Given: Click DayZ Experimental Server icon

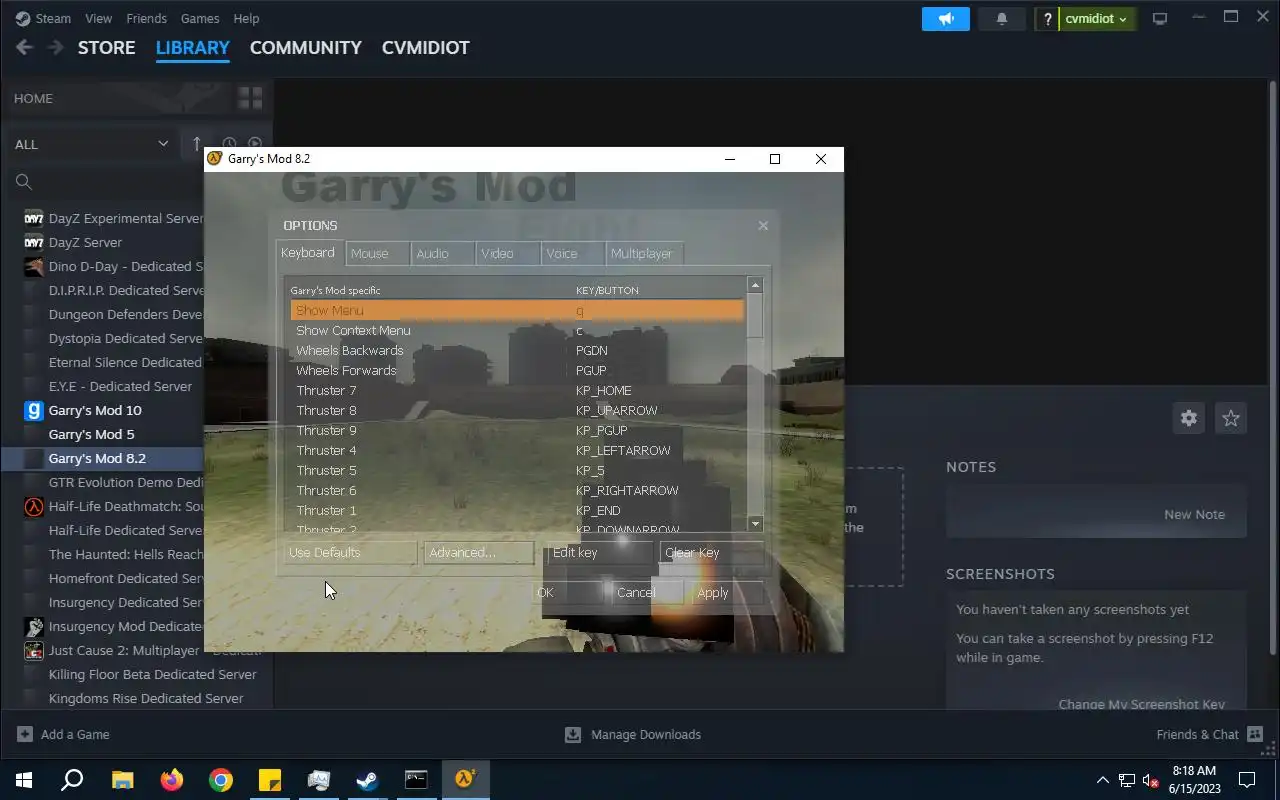Looking at the screenshot, I should pos(33,218).
